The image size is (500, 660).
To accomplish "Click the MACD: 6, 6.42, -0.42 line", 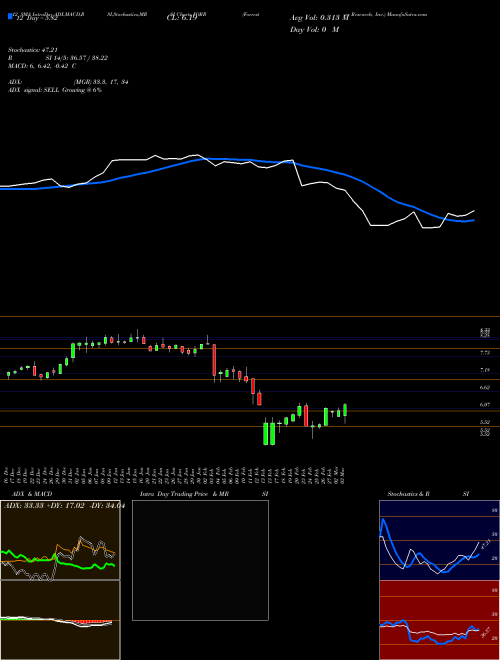I will (x=42, y=66).
